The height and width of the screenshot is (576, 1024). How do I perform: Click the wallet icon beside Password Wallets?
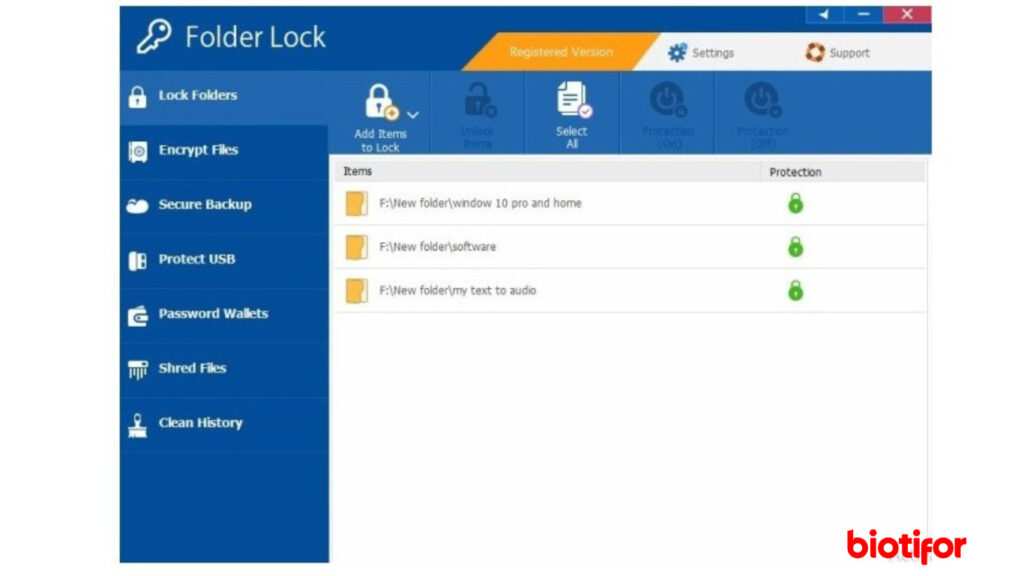click(x=138, y=315)
